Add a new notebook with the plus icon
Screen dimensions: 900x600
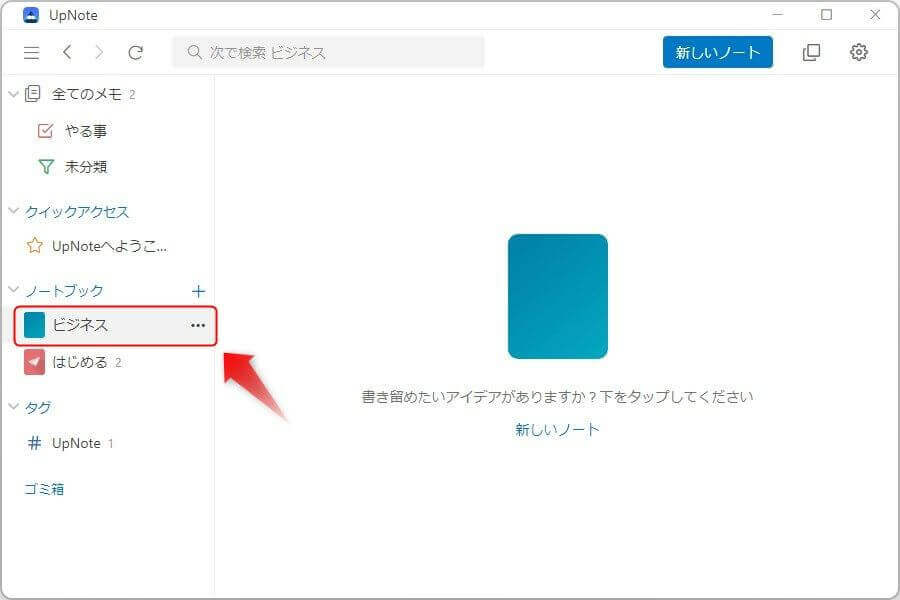198,291
